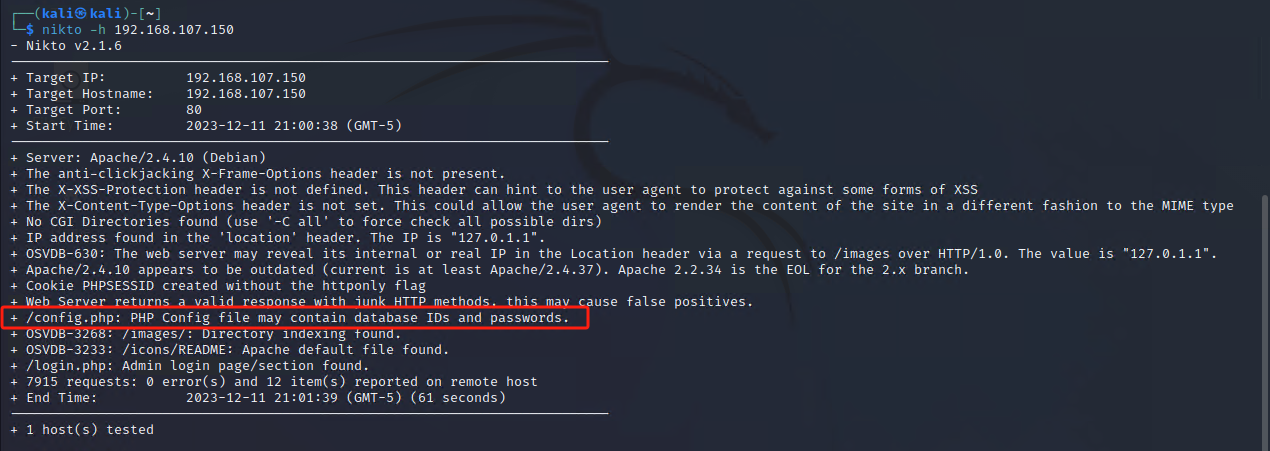Click the Target Port 80 line
The image size is (1270, 451).
pyautogui.click(x=106, y=110)
